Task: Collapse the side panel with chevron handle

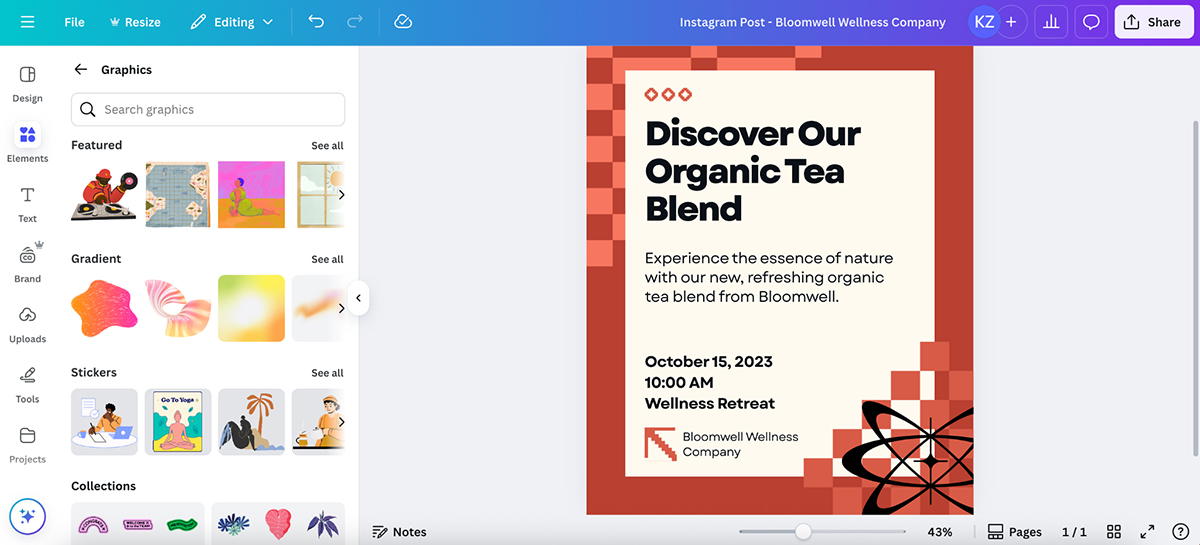Action: pyautogui.click(x=358, y=298)
